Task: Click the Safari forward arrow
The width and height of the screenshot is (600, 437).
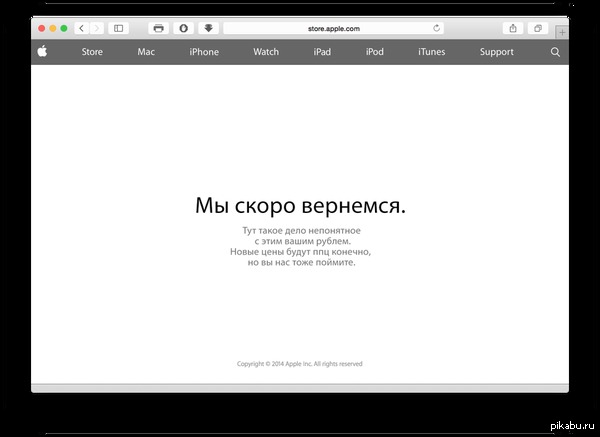Action: tap(97, 29)
